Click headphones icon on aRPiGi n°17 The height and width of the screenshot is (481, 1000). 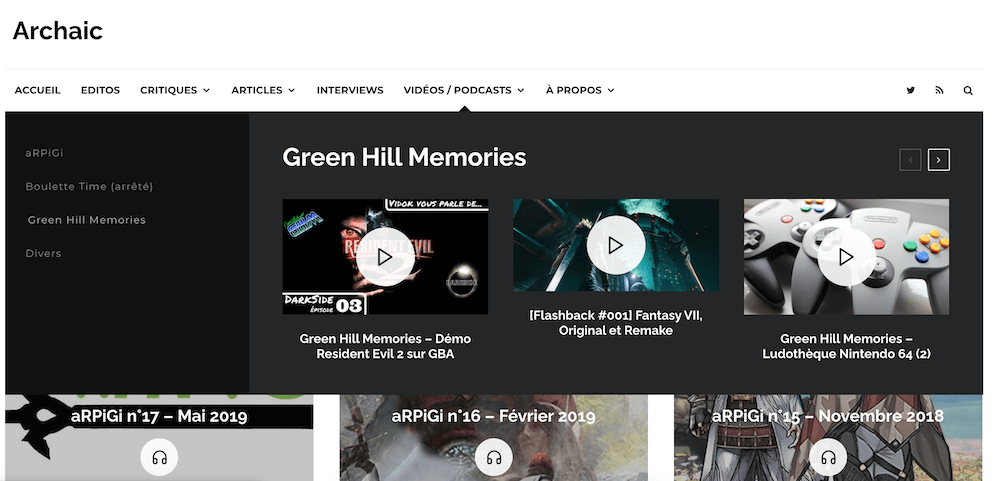click(159, 457)
